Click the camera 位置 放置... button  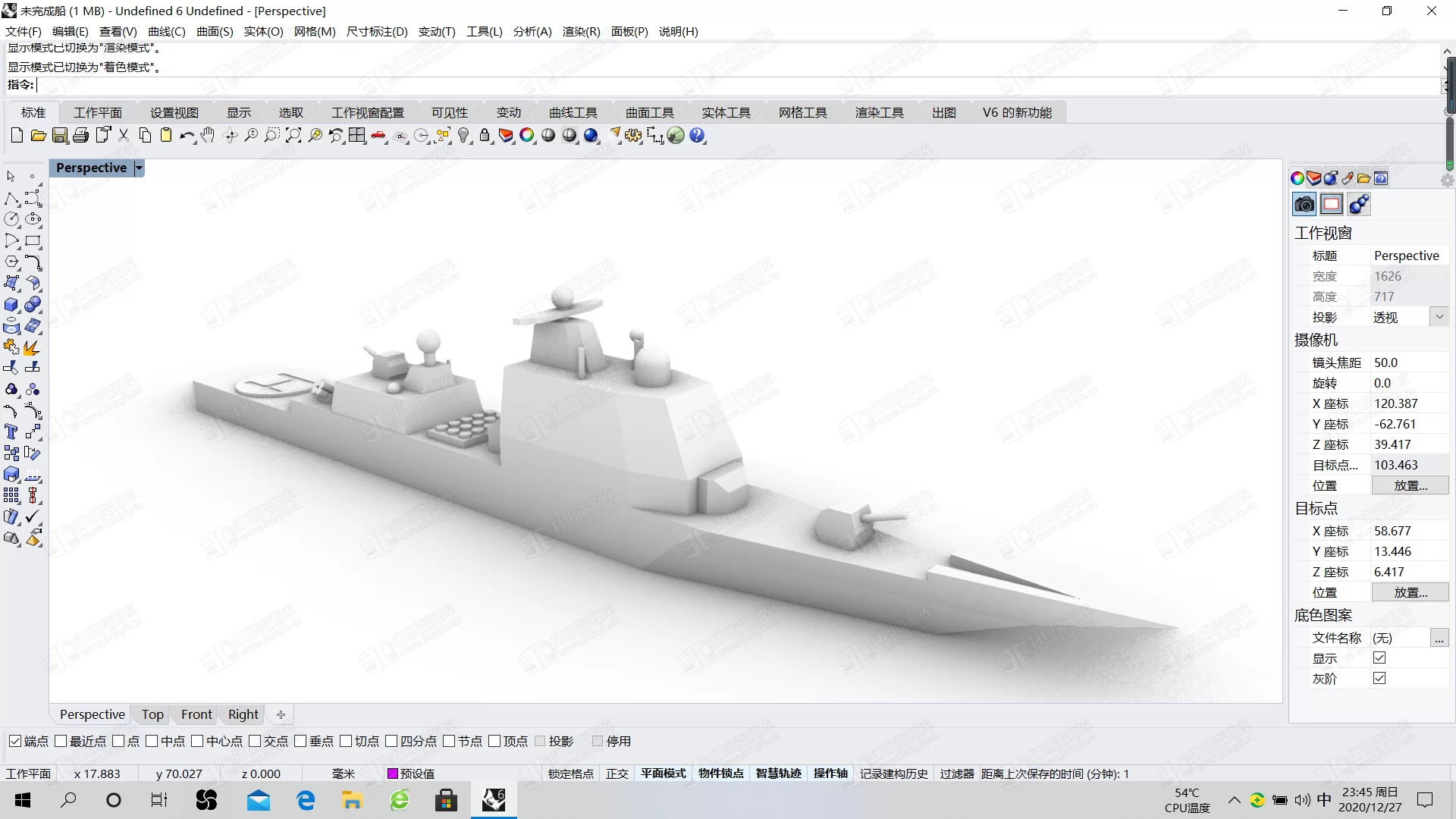pyautogui.click(x=1410, y=485)
